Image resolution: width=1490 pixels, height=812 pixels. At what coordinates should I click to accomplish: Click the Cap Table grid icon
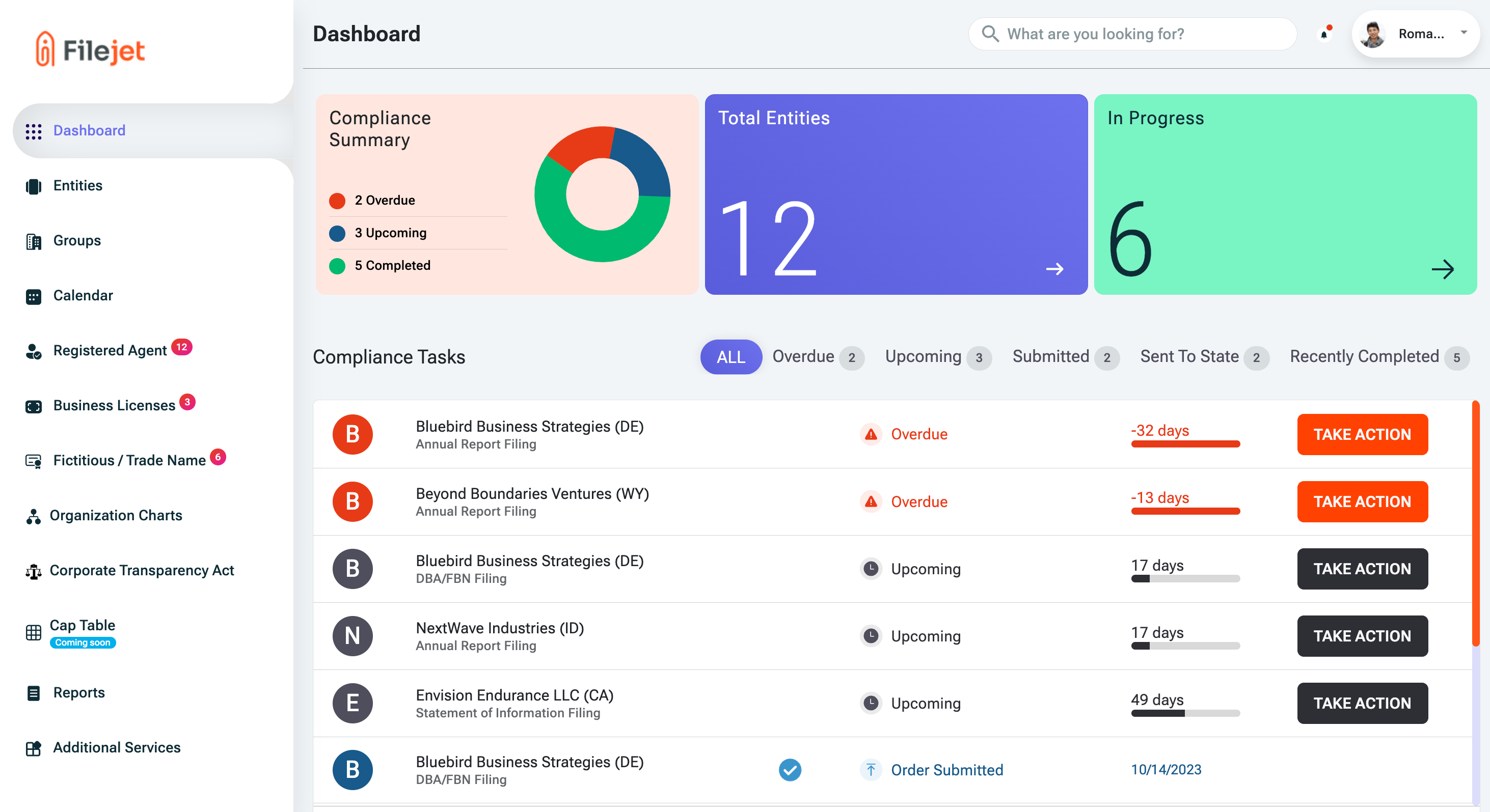click(34, 632)
